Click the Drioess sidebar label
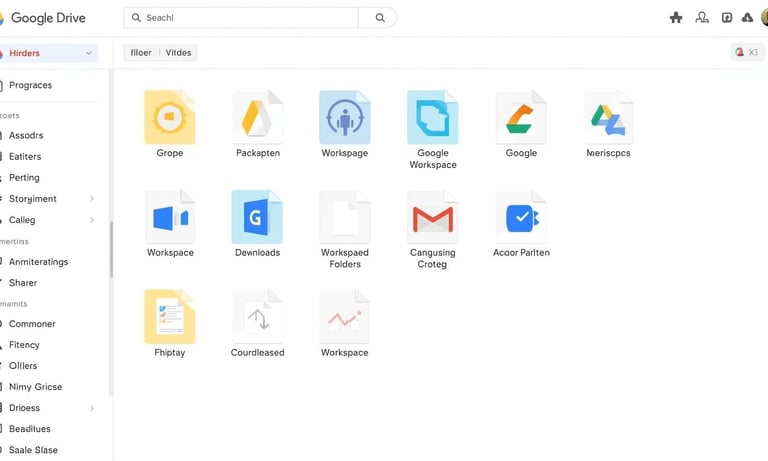 [24, 408]
